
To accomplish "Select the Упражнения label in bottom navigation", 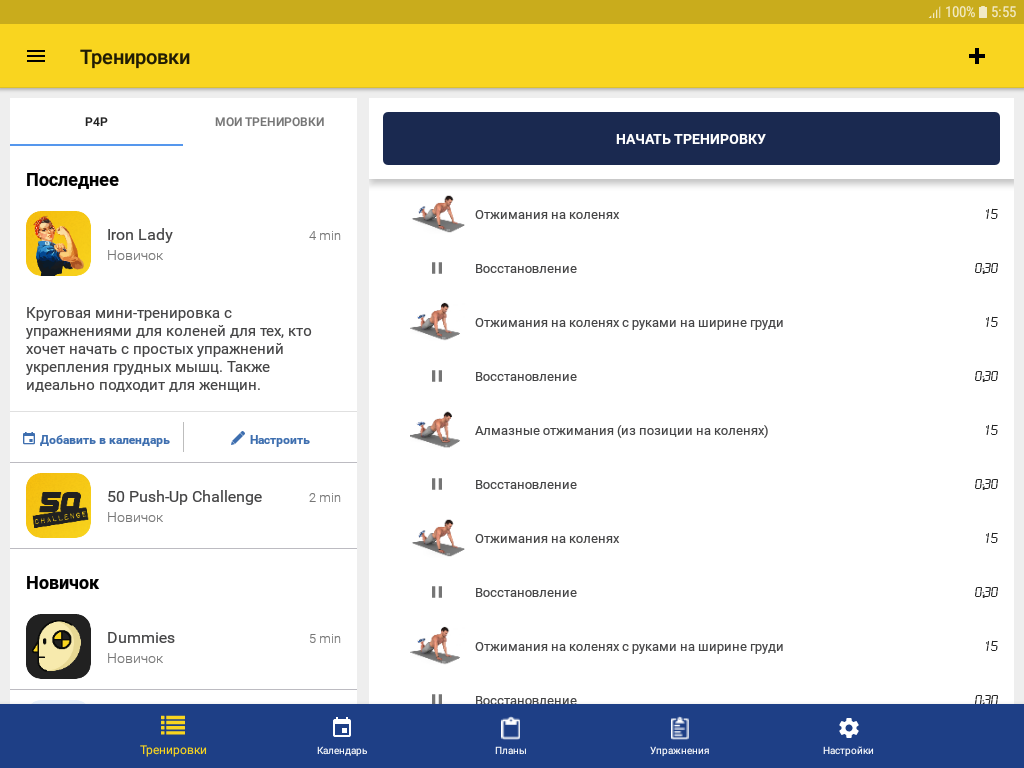I will tap(679, 750).
